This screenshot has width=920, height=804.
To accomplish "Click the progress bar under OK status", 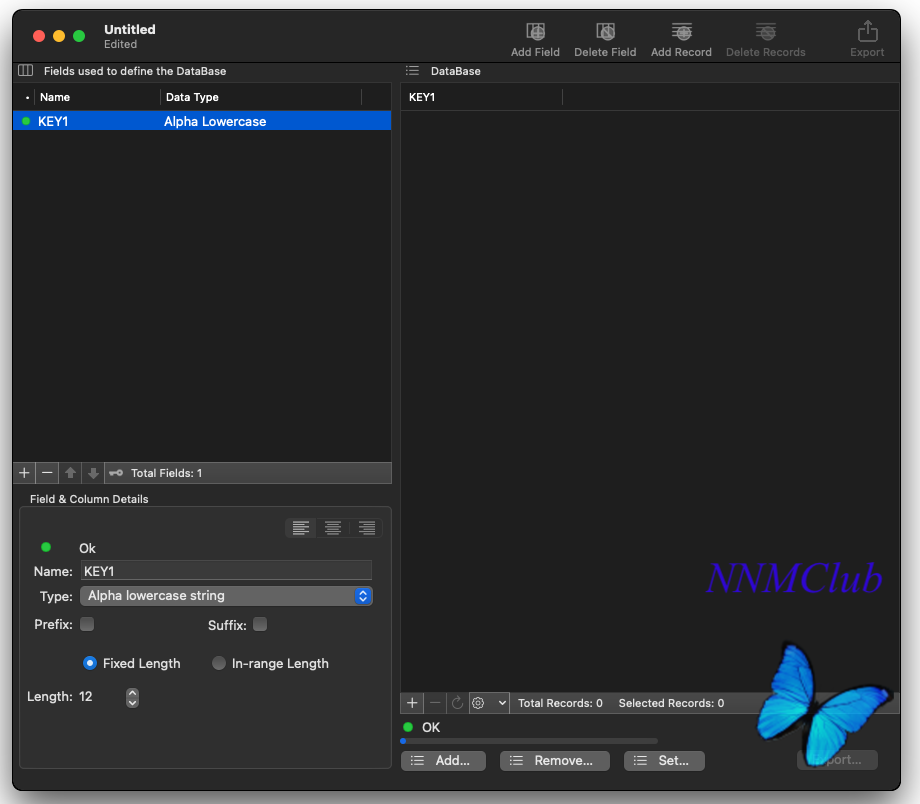I will [x=529, y=741].
